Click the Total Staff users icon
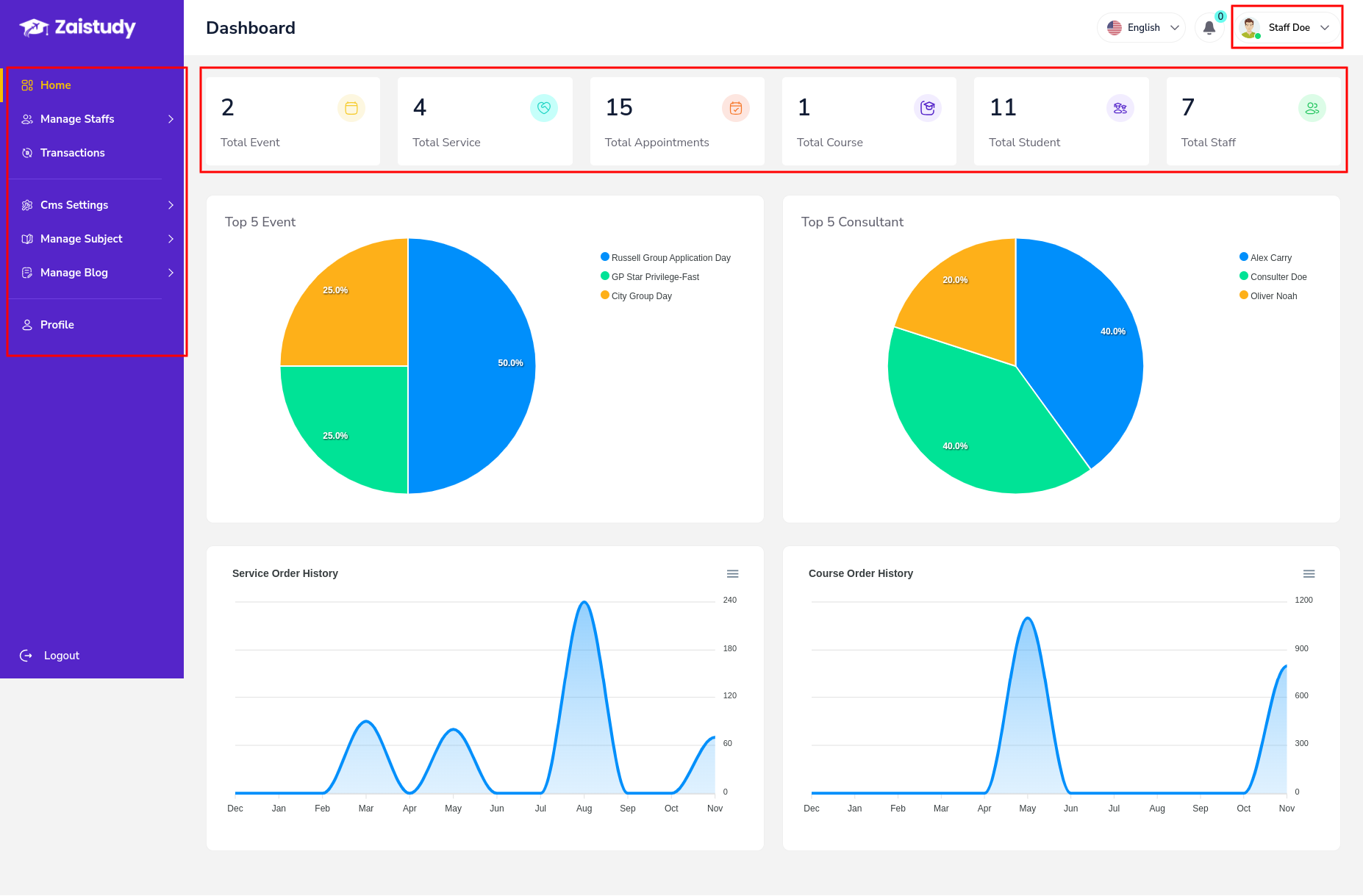Viewport: 1363px width, 896px height. point(1312,108)
